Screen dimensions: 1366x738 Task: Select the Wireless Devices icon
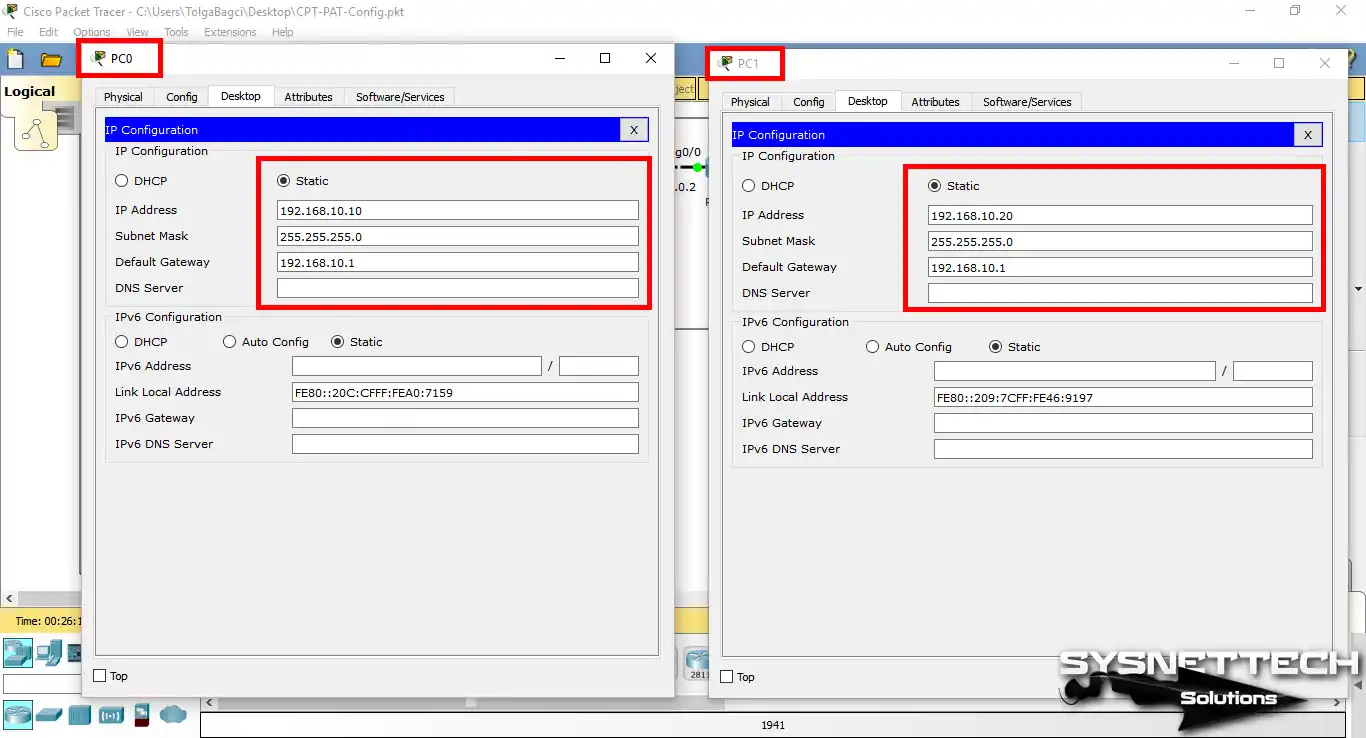[x=110, y=715]
